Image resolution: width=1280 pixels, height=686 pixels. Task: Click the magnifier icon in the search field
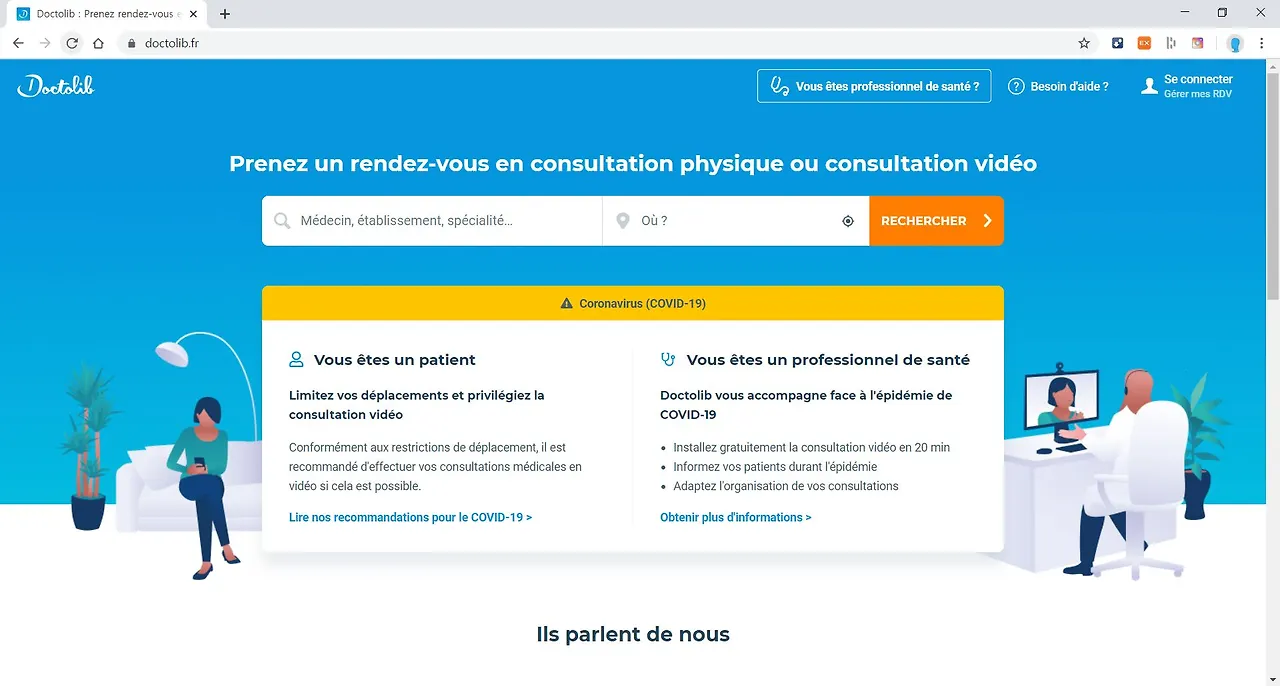[x=282, y=221]
